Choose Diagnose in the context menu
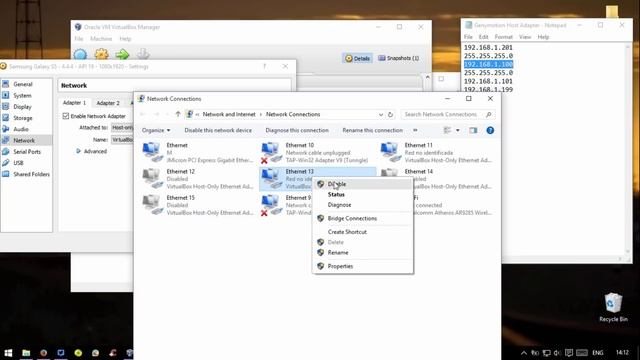 coord(339,205)
